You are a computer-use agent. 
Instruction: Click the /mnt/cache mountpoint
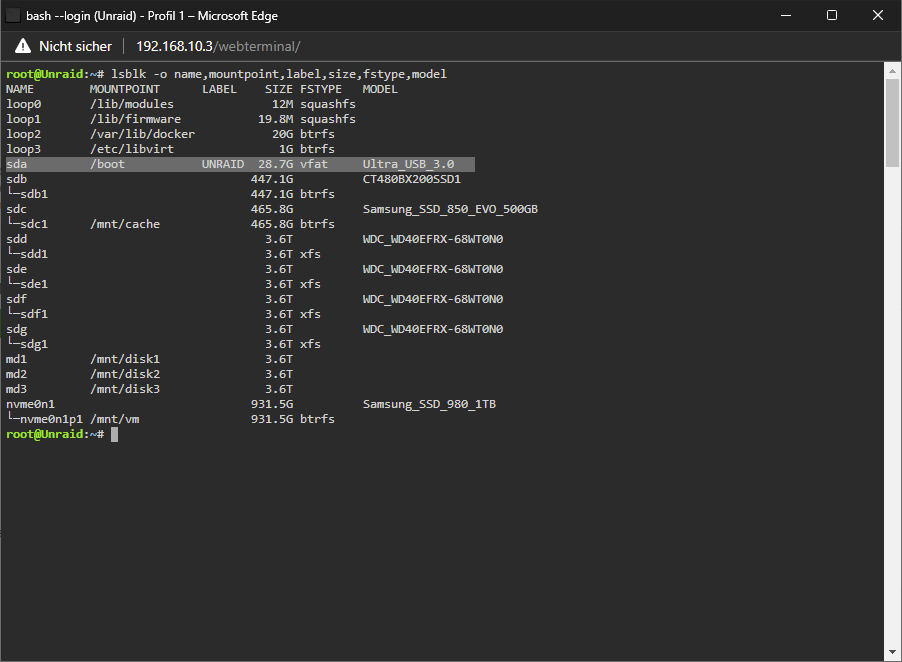coord(125,224)
